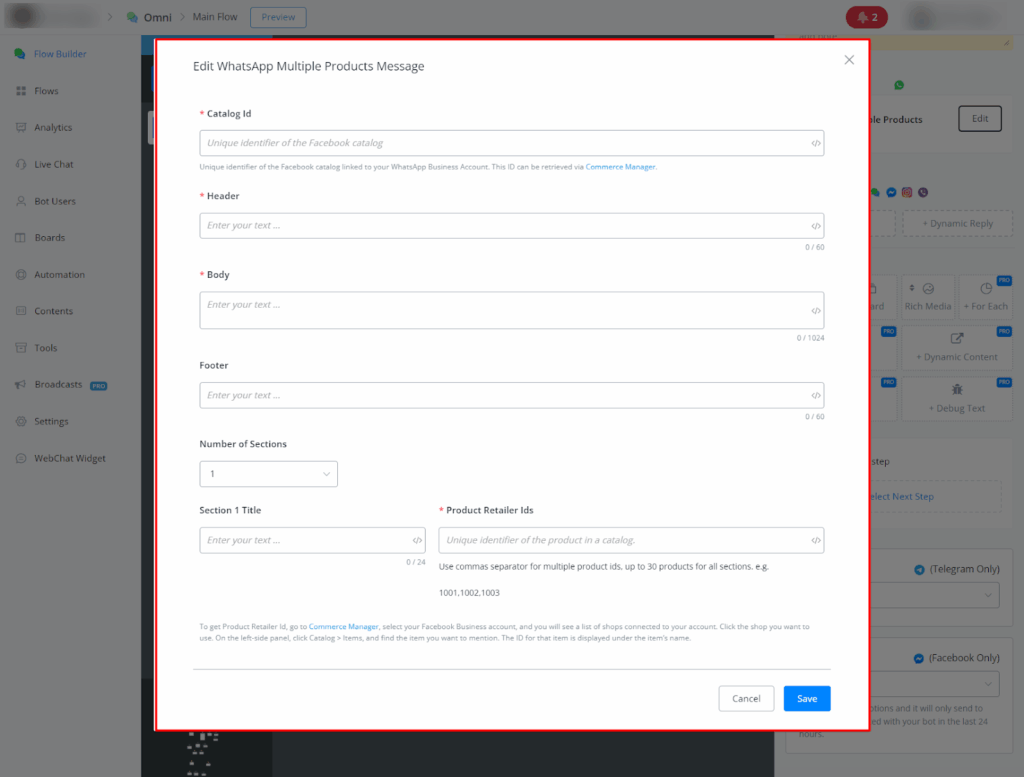This screenshot has width=1024, height=777.
Task: Click the notification bell icon
Action: pyautogui.click(x=863, y=17)
